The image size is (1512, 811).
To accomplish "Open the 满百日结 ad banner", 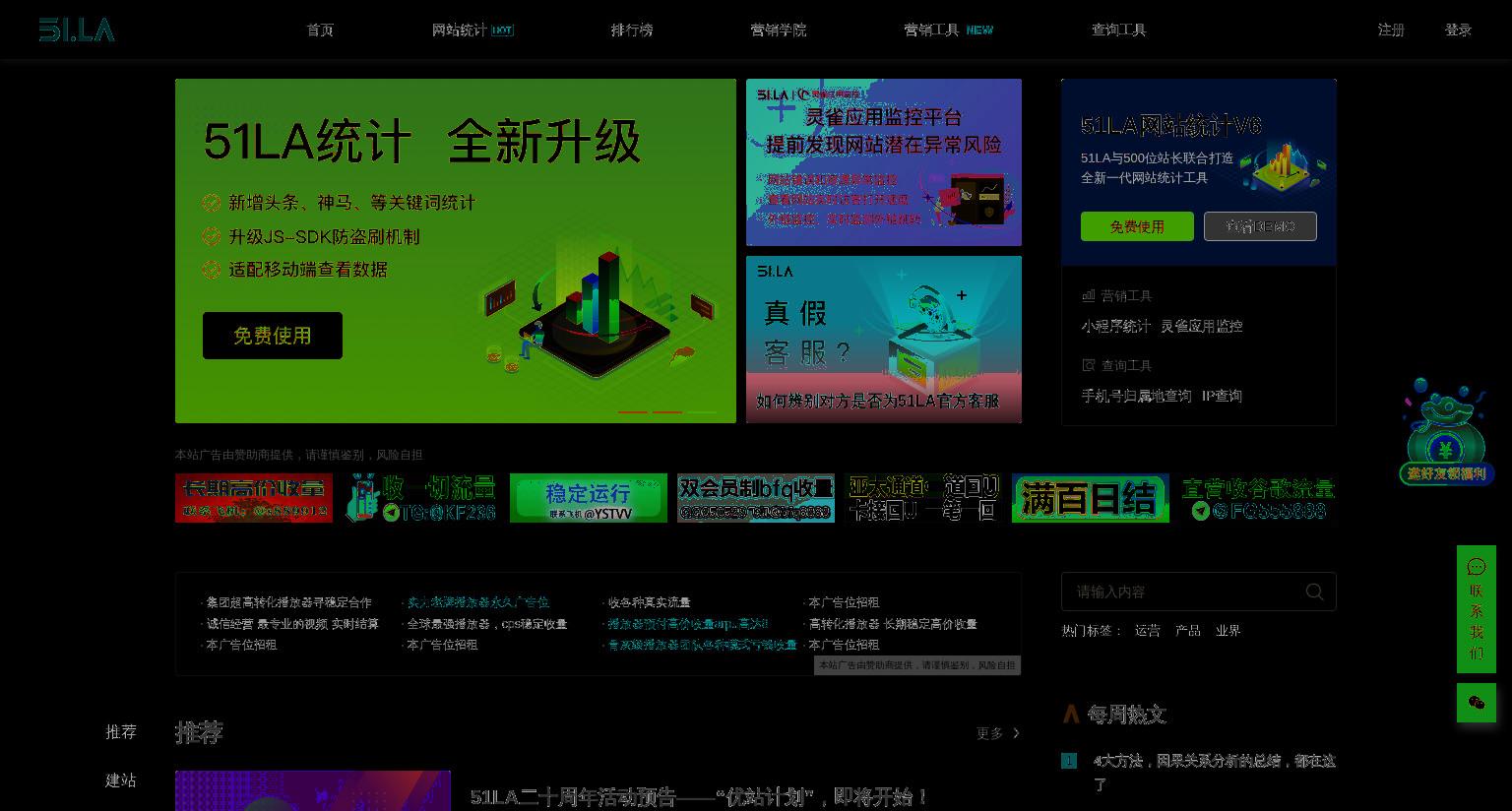I will (1091, 498).
